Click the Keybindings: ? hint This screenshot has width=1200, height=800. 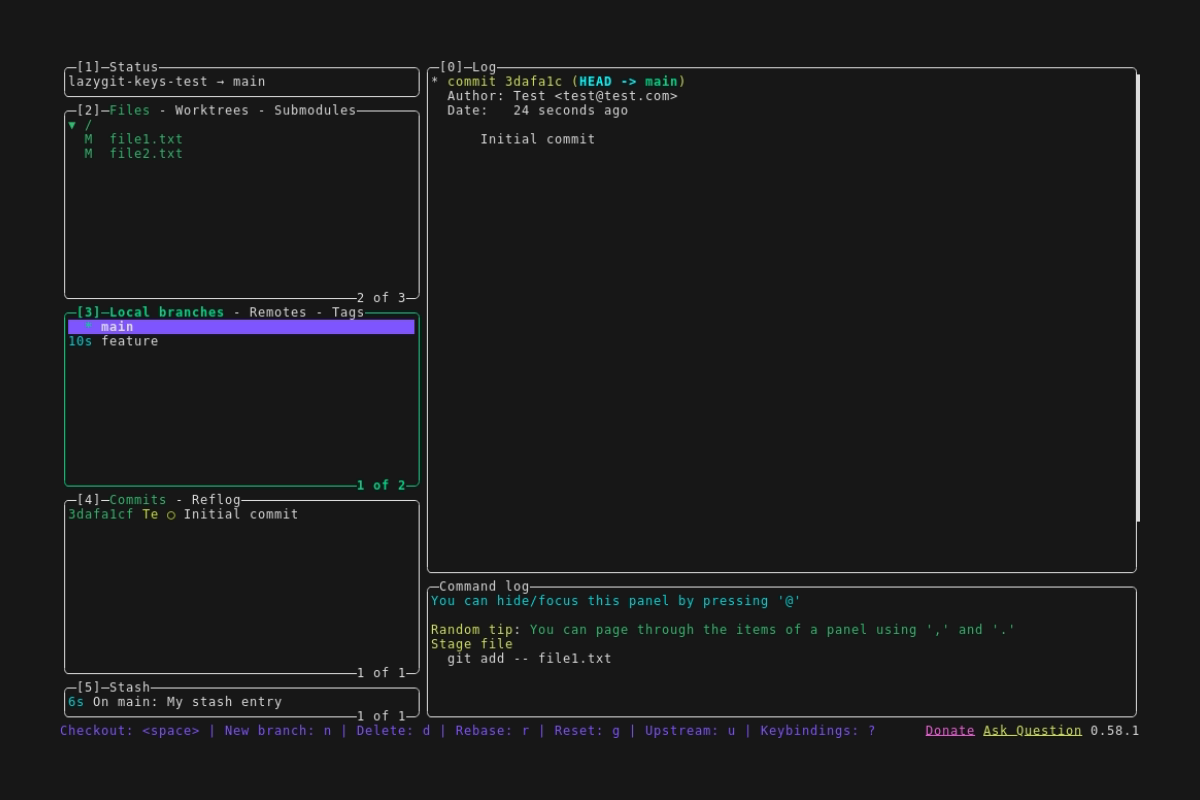(817, 731)
